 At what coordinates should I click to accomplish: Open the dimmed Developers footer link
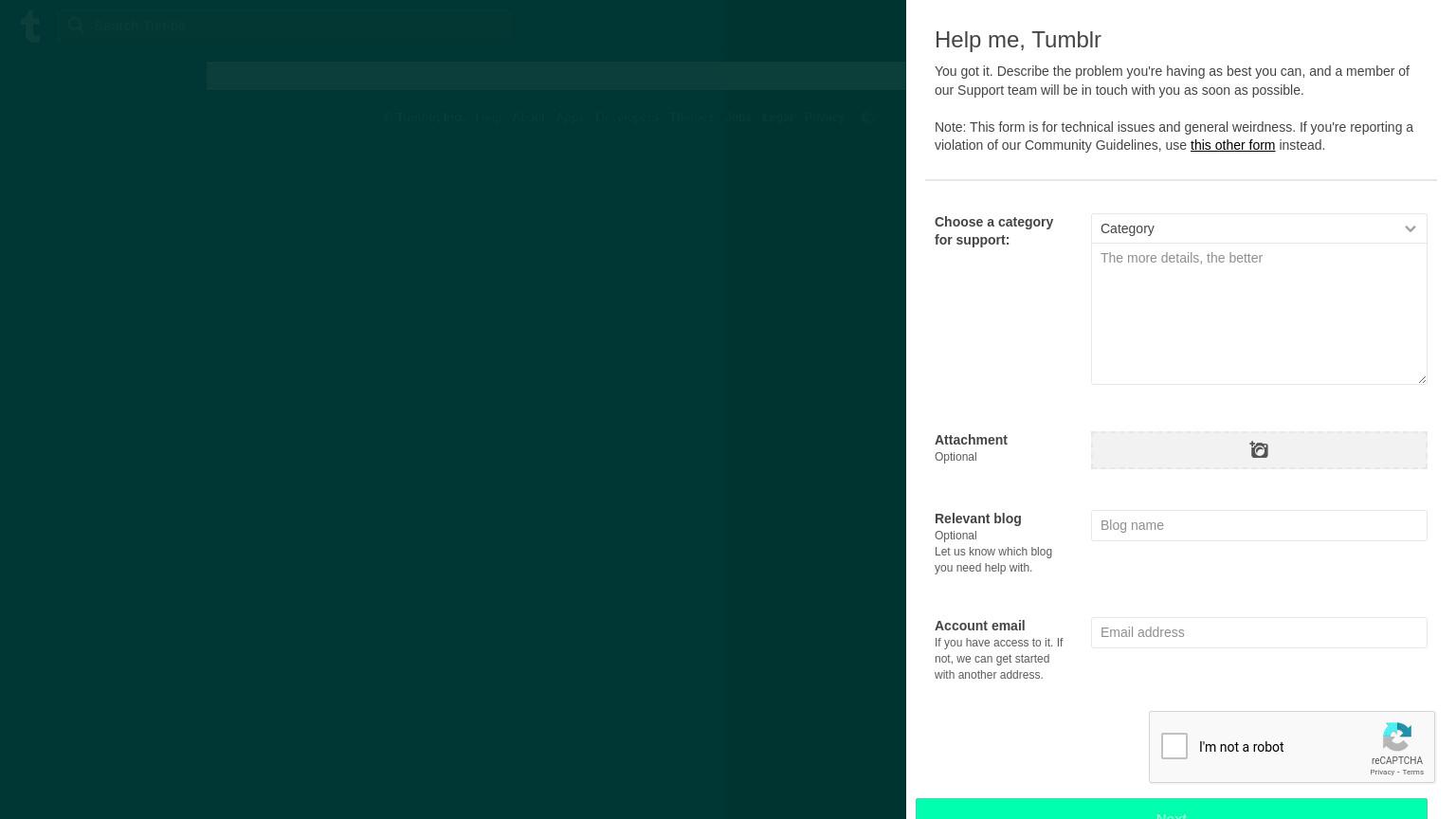click(627, 118)
